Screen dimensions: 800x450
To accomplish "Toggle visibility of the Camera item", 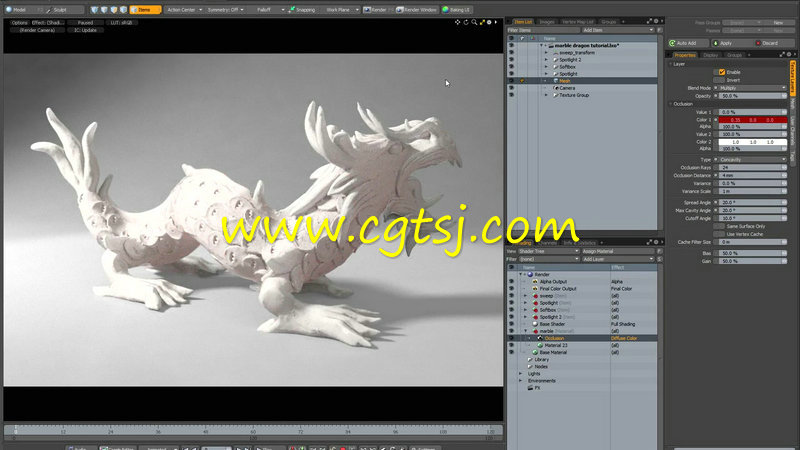I will pyautogui.click(x=511, y=88).
